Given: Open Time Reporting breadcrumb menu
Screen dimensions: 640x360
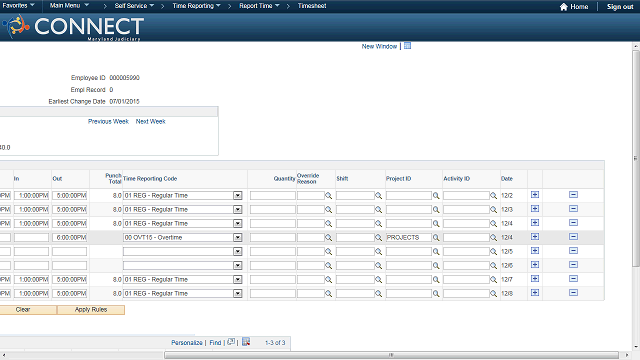Looking at the screenshot, I should pyautogui.click(x=196, y=6).
